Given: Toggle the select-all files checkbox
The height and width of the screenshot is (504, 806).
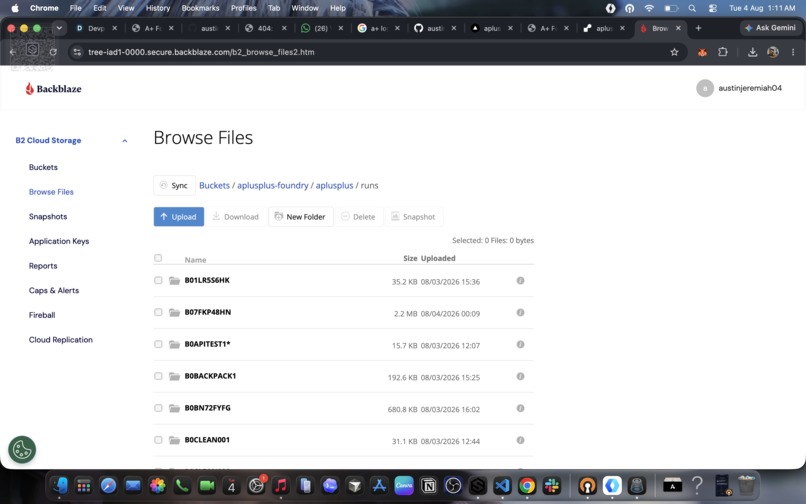Looking at the screenshot, I should point(158,258).
